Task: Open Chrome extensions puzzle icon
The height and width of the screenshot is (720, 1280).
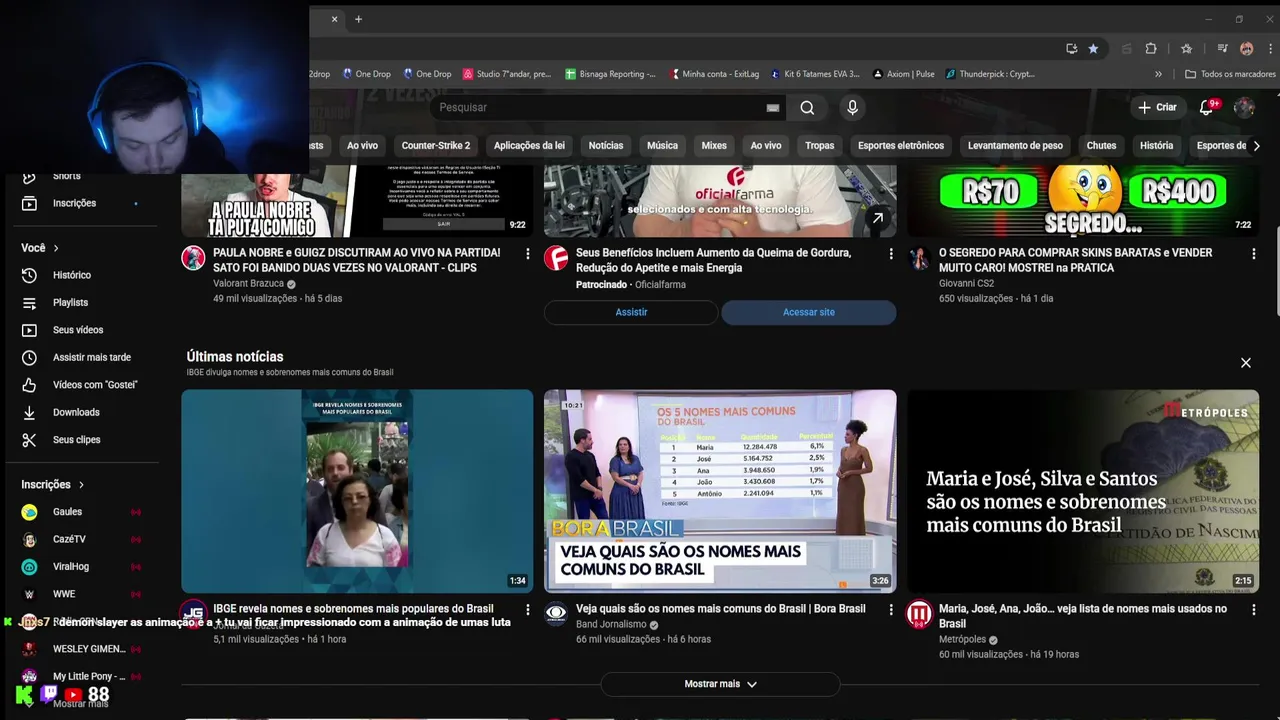Action: [x=1151, y=48]
